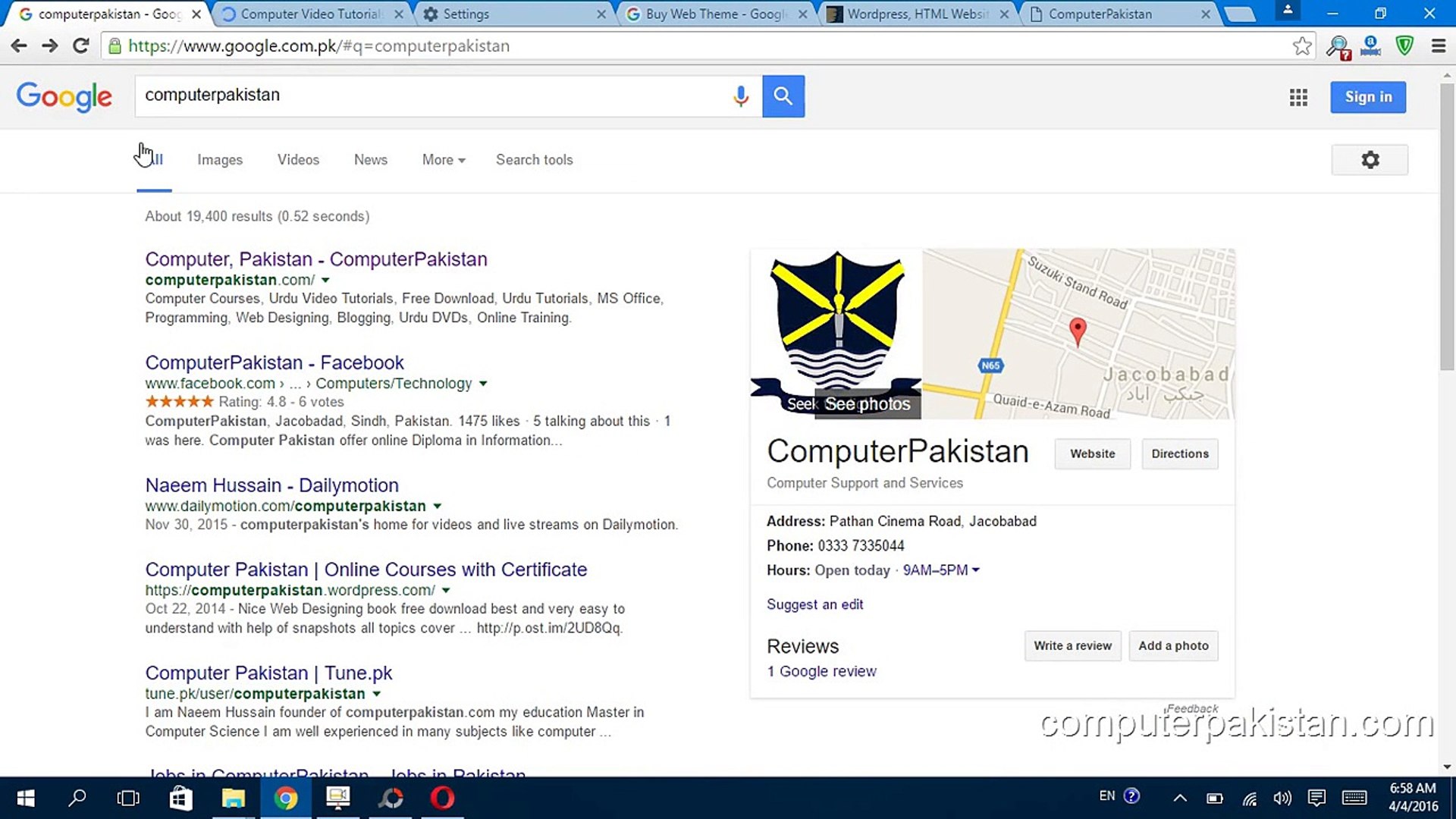Open search settings gear

coord(1370,160)
